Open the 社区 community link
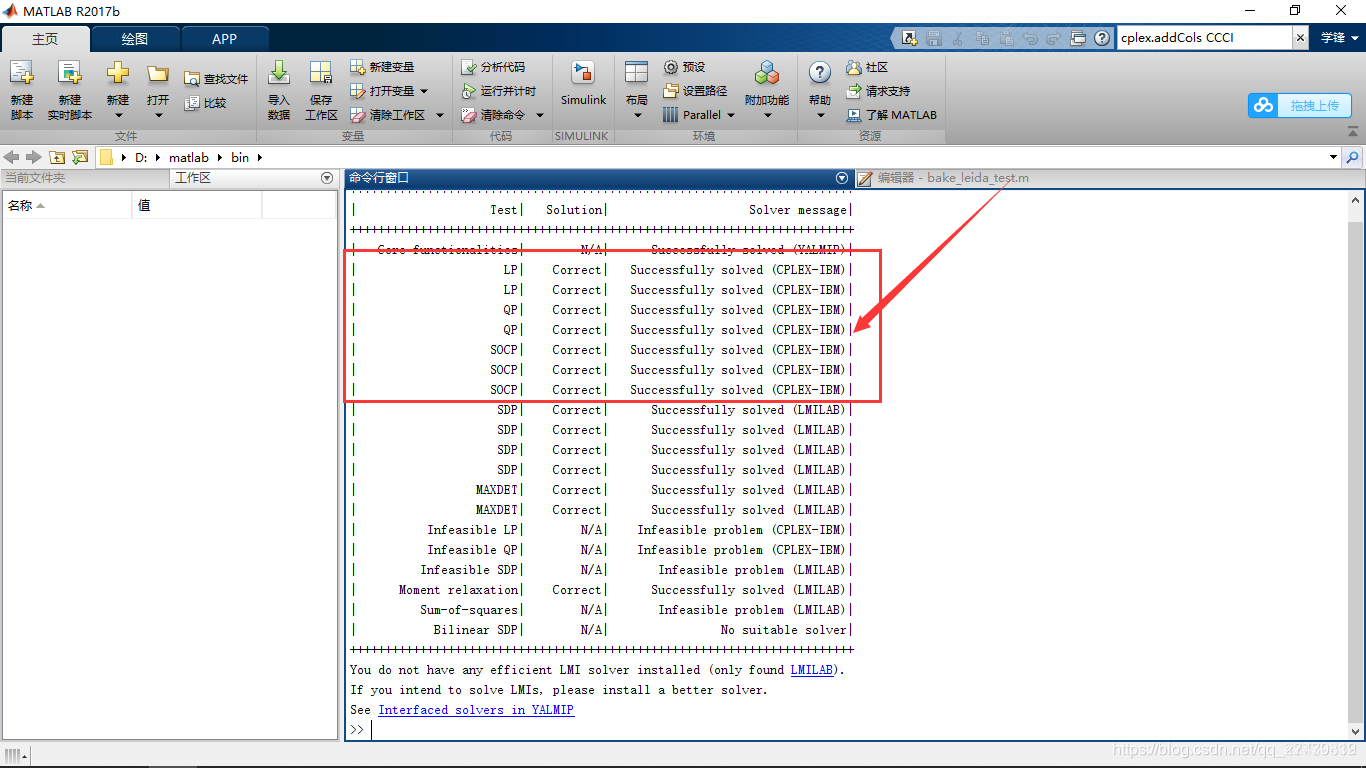 (x=867, y=67)
